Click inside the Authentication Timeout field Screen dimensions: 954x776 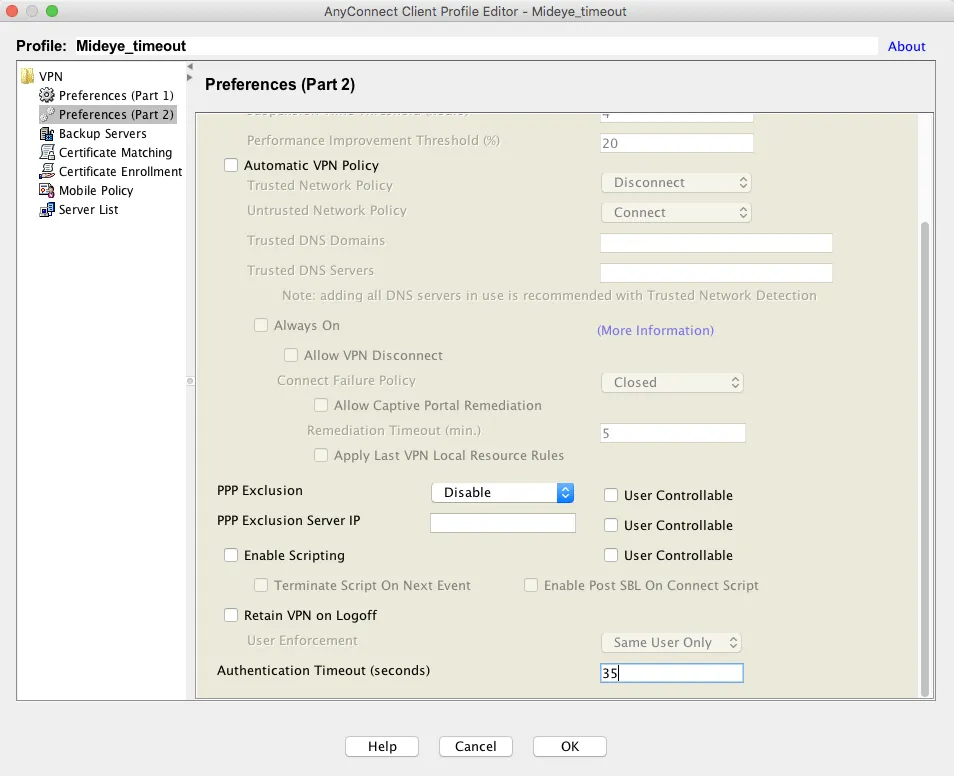pos(671,673)
